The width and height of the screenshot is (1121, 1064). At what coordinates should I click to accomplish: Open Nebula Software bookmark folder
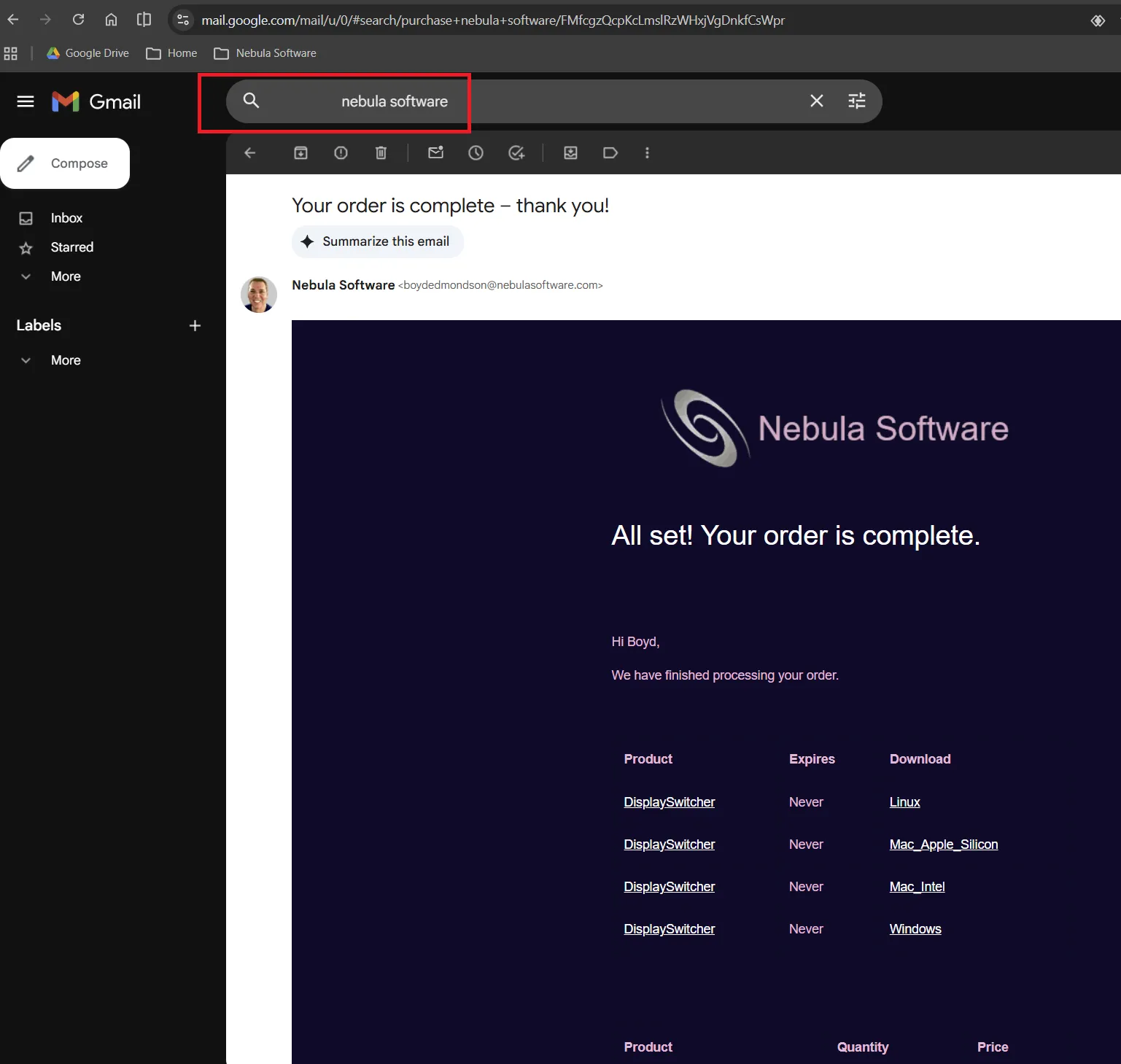pyautogui.click(x=265, y=53)
